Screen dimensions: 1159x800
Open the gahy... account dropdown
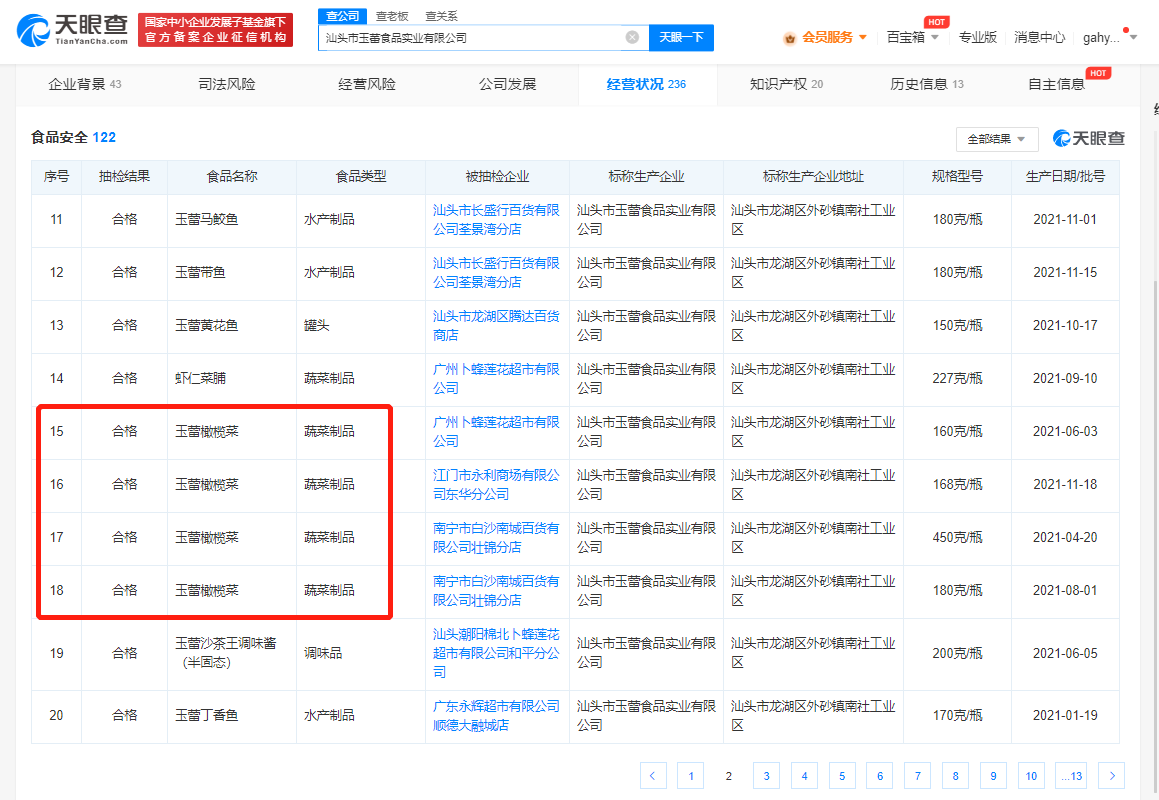click(1109, 37)
